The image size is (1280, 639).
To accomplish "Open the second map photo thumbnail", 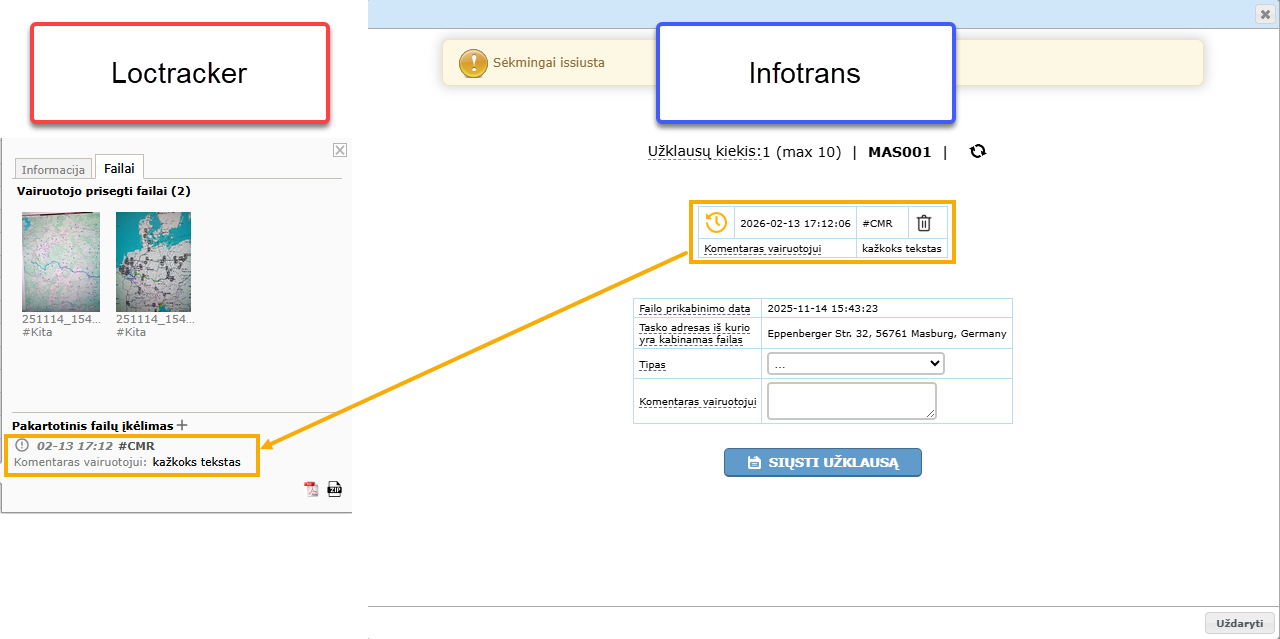I will (153, 262).
